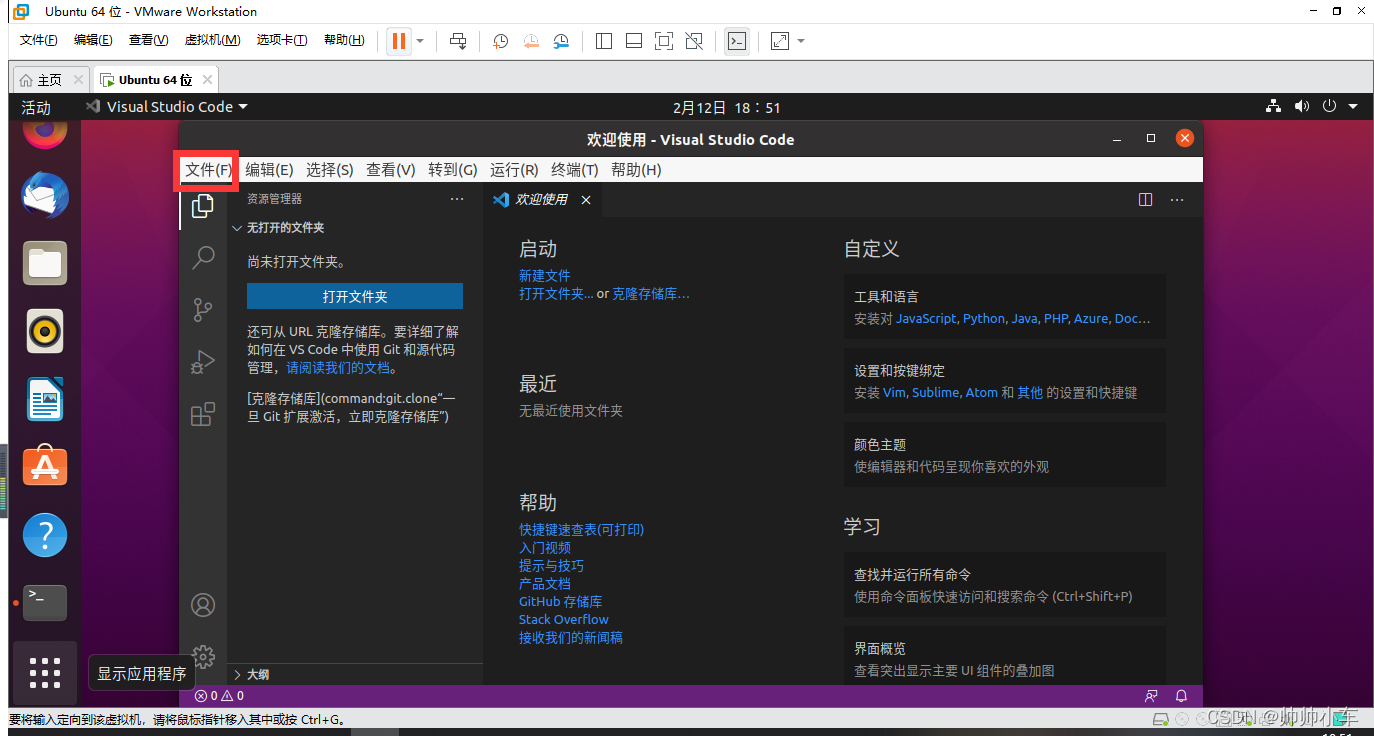Close the 欢迎使用 welcome tab
The height and width of the screenshot is (736, 1374).
[586, 200]
